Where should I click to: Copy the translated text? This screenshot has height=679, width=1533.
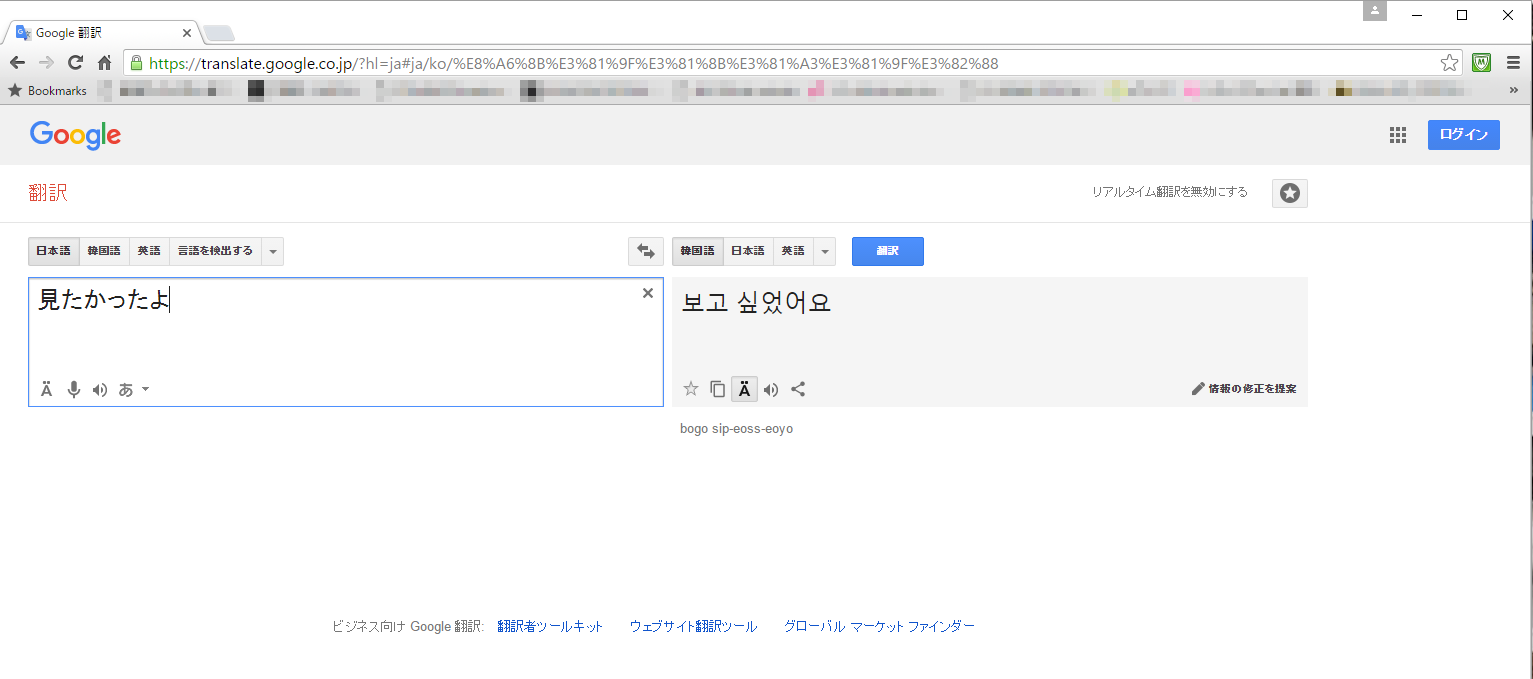[717, 389]
